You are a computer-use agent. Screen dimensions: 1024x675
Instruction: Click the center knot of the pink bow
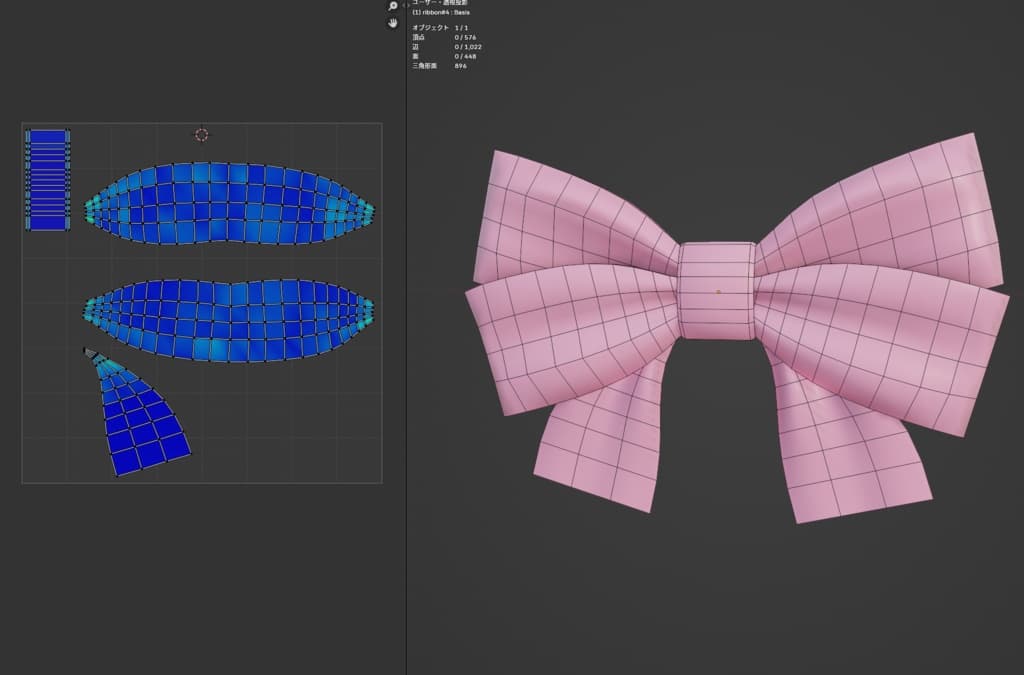pos(716,291)
